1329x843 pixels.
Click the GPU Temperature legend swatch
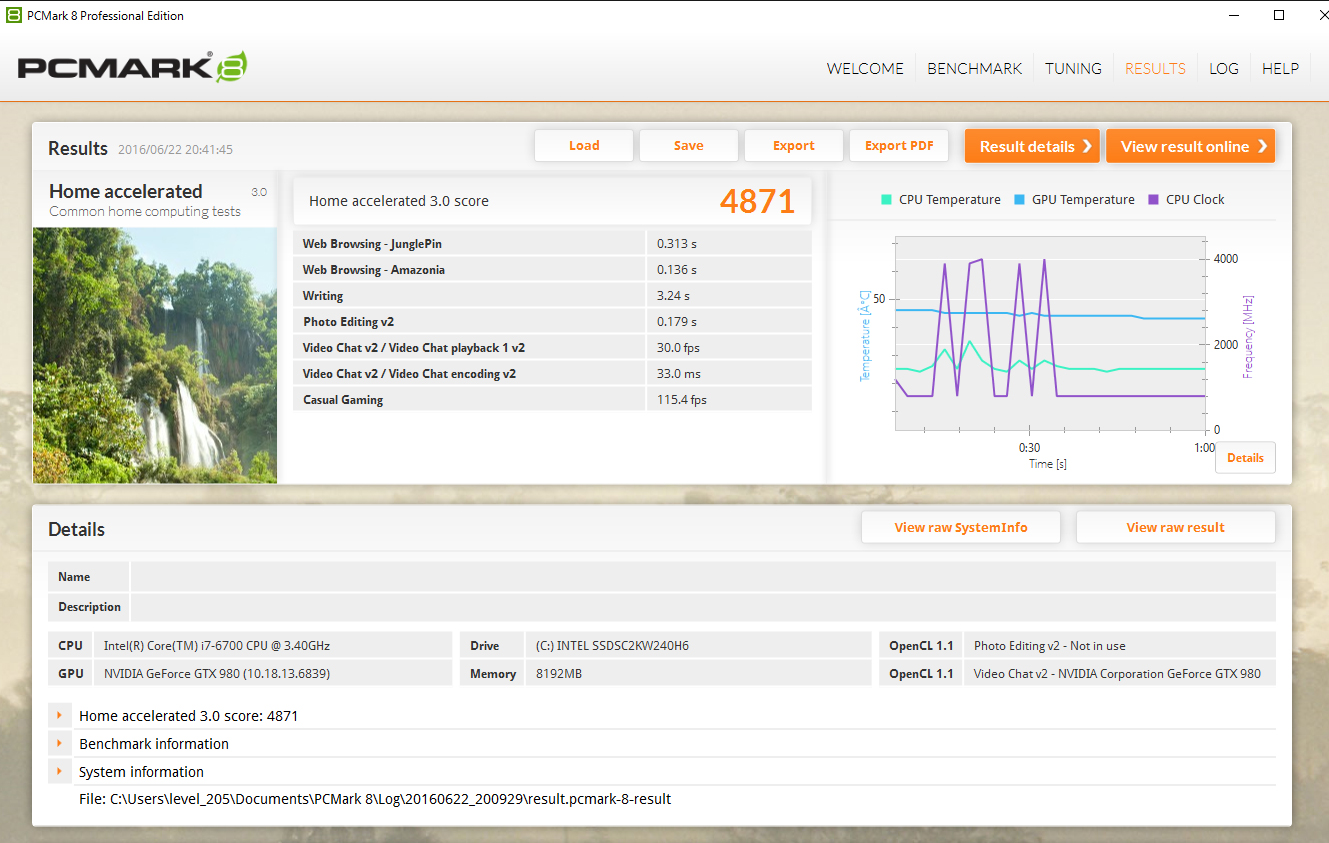click(x=1019, y=200)
